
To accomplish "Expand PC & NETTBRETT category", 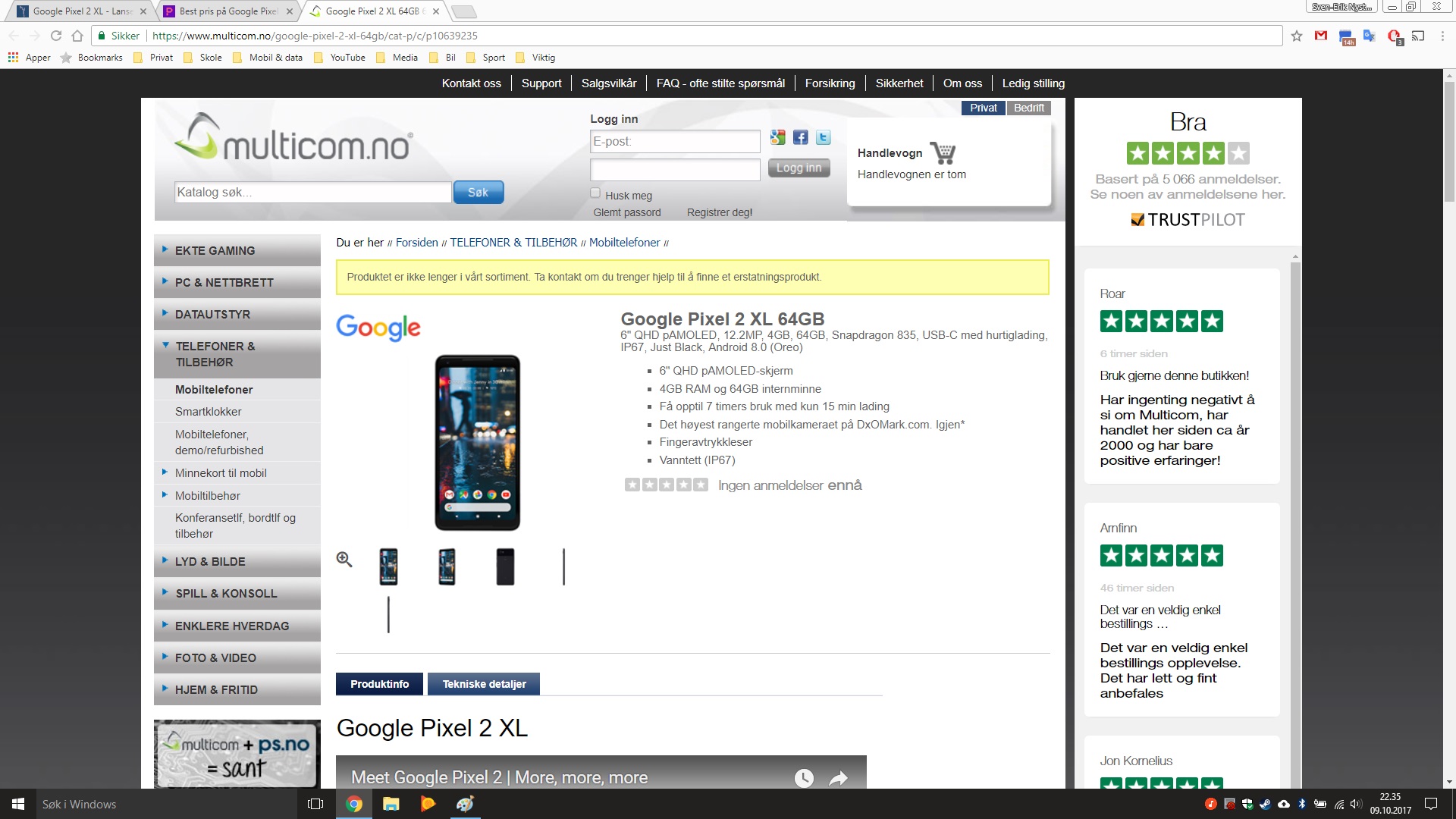I will coord(237,282).
